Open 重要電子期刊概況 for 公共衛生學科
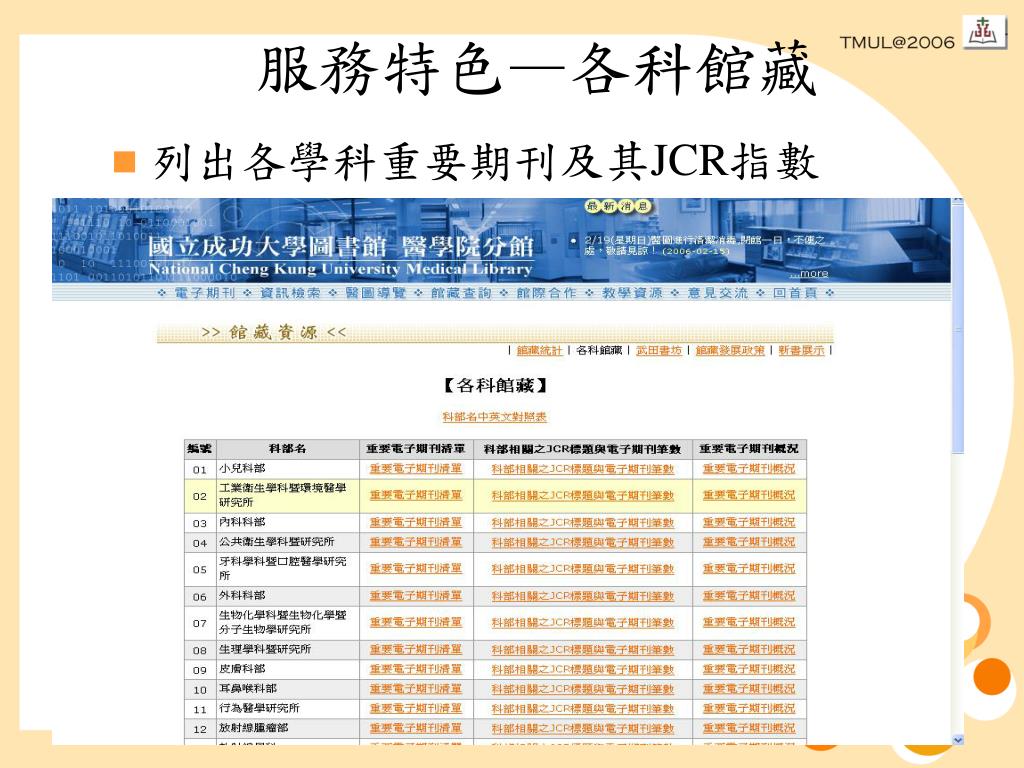Screen dimensions: 1024x768 coord(749,542)
